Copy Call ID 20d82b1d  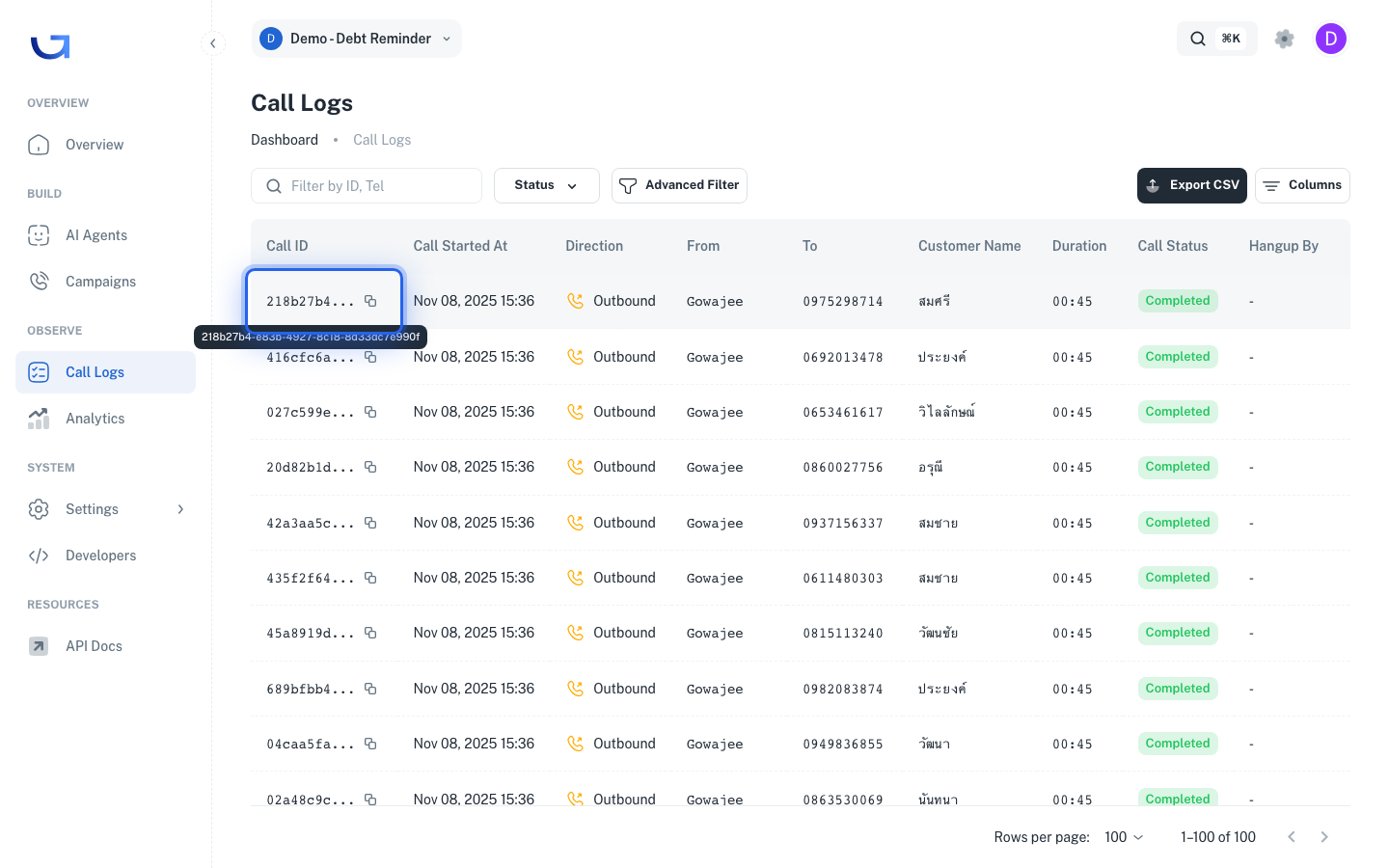point(370,467)
